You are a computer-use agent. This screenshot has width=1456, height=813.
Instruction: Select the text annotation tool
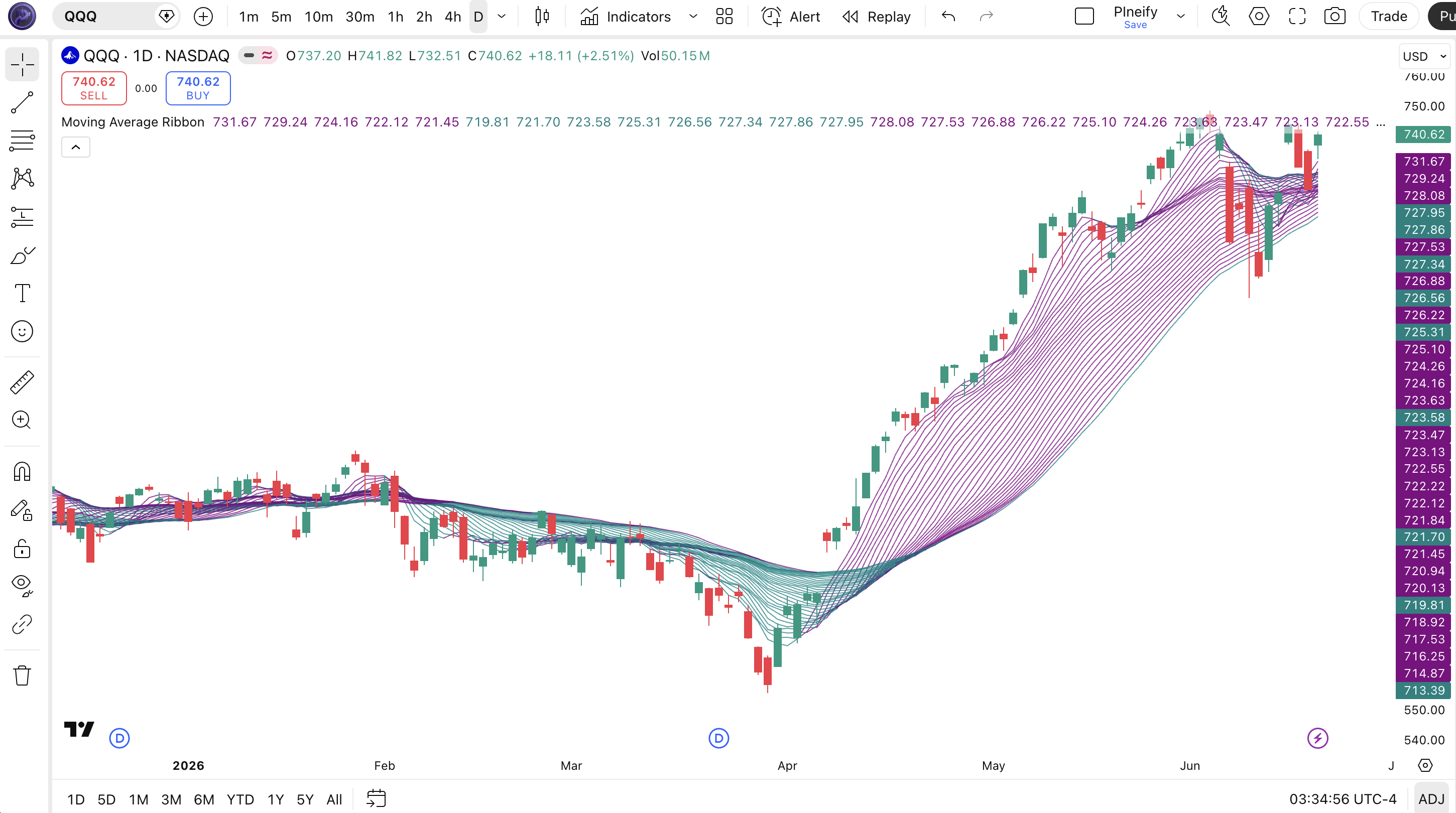tap(22, 293)
